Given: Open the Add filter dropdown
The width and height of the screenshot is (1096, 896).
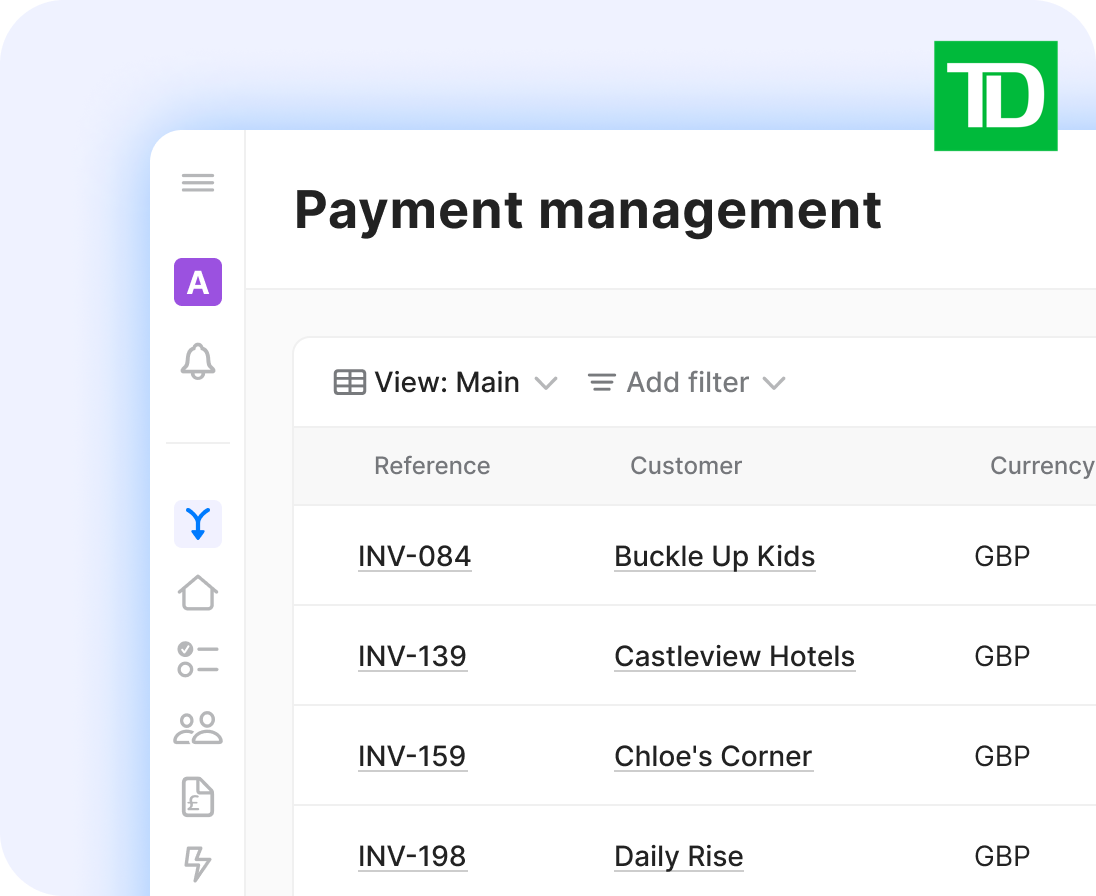Looking at the screenshot, I should click(687, 382).
